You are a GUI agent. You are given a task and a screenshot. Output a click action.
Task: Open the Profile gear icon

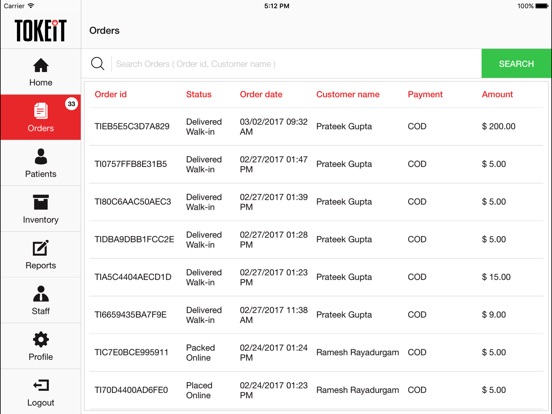point(41,339)
